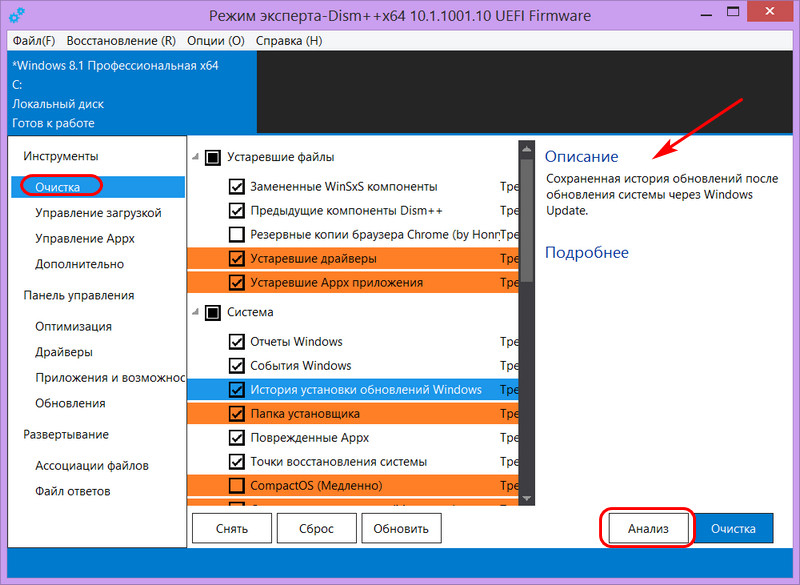Close the Dism++ window
Image resolution: width=800 pixels, height=585 pixels.
pos(769,12)
